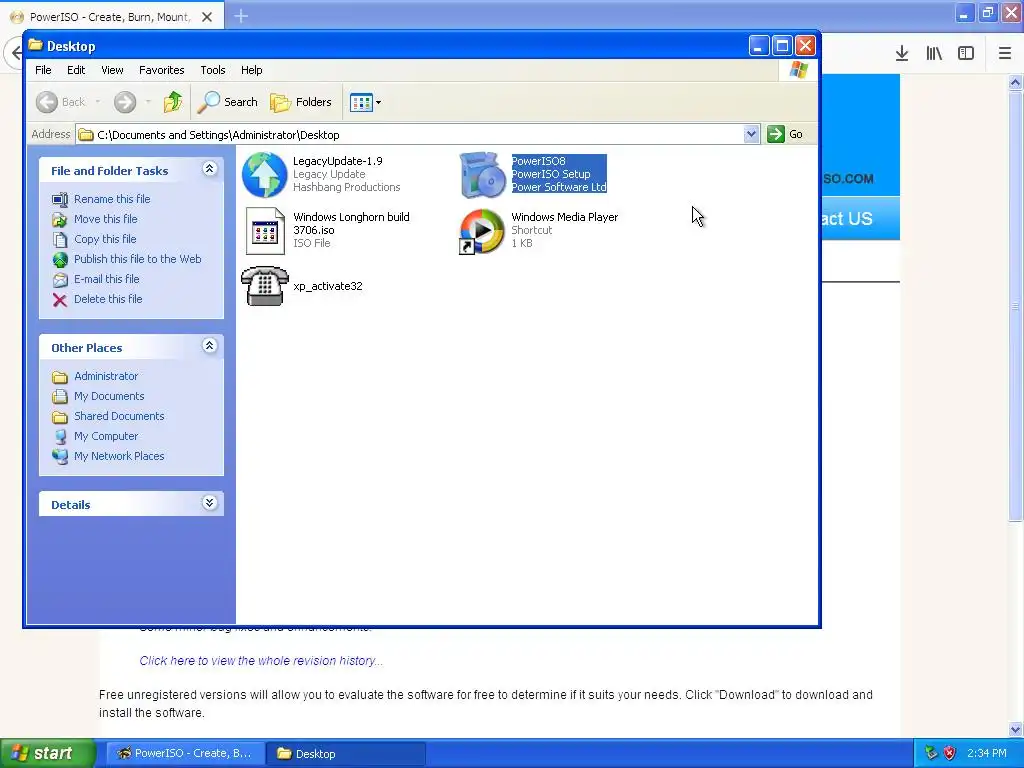The width and height of the screenshot is (1024, 768).
Task: Close the PowerISO browser tab
Action: click(207, 17)
